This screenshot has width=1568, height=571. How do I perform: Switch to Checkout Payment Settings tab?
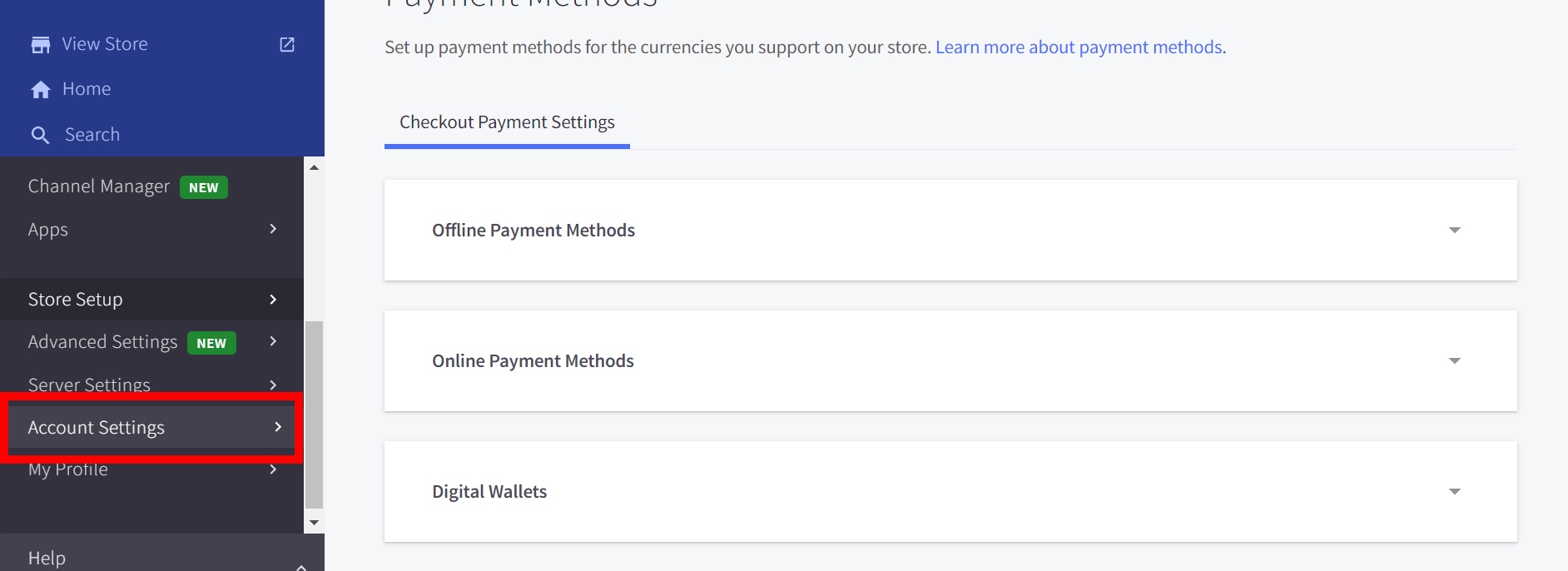click(507, 122)
